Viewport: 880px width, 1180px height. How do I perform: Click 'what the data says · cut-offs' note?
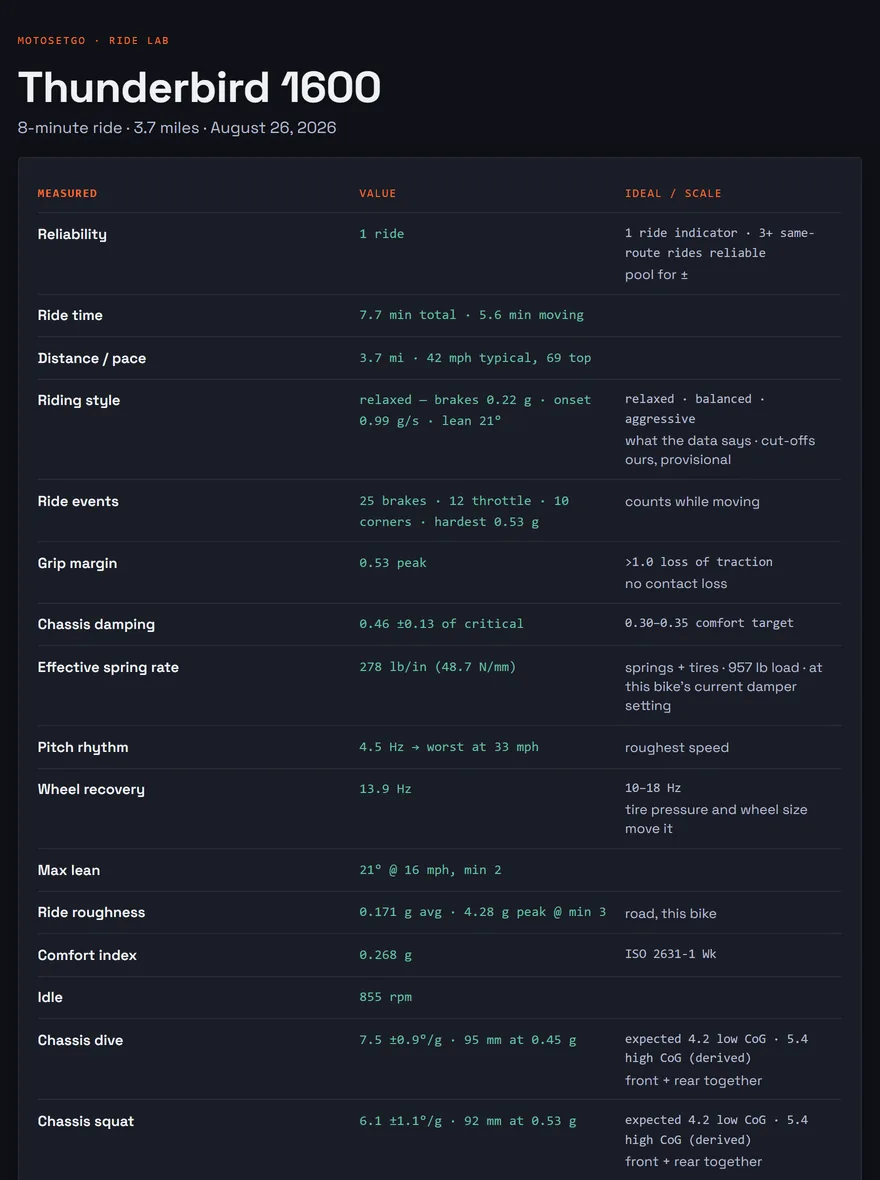click(720, 441)
